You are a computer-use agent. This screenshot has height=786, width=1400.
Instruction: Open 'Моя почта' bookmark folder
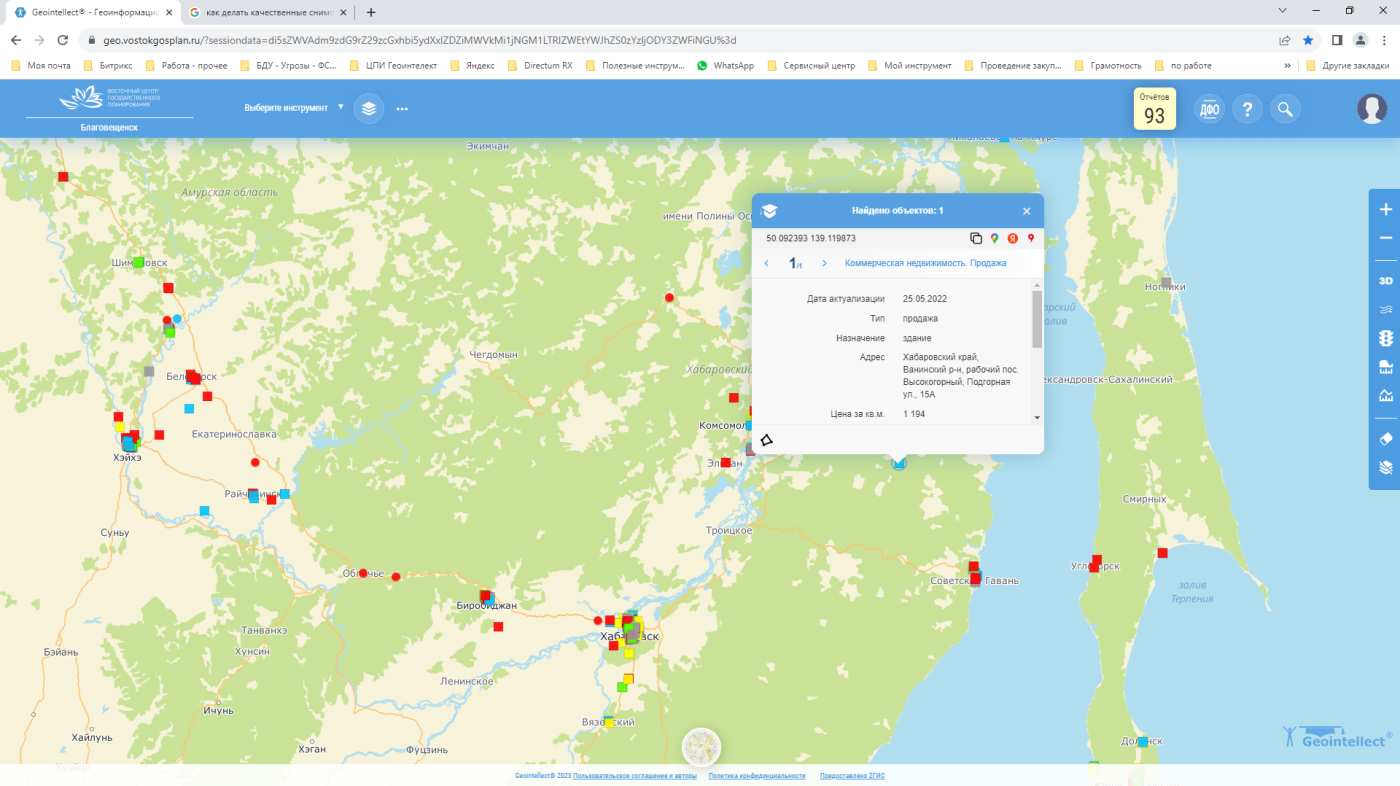(40, 65)
